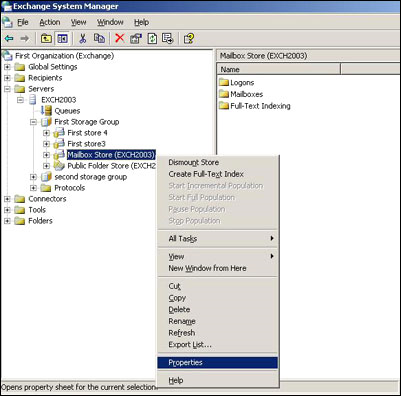Click the Back arrow toolbar icon

(x=9, y=39)
